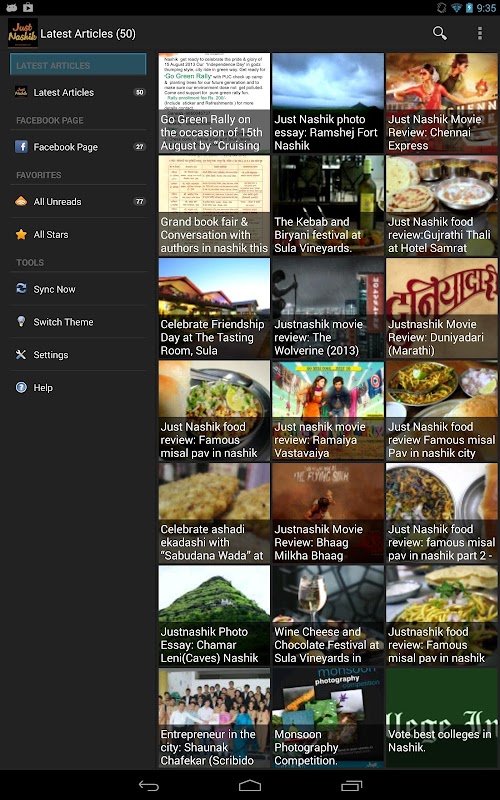Open All Stars list

click(x=78, y=235)
